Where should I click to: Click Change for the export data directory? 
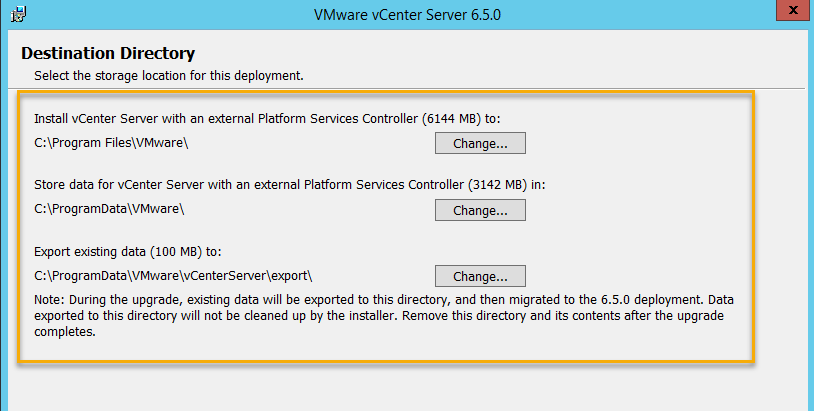coord(480,276)
